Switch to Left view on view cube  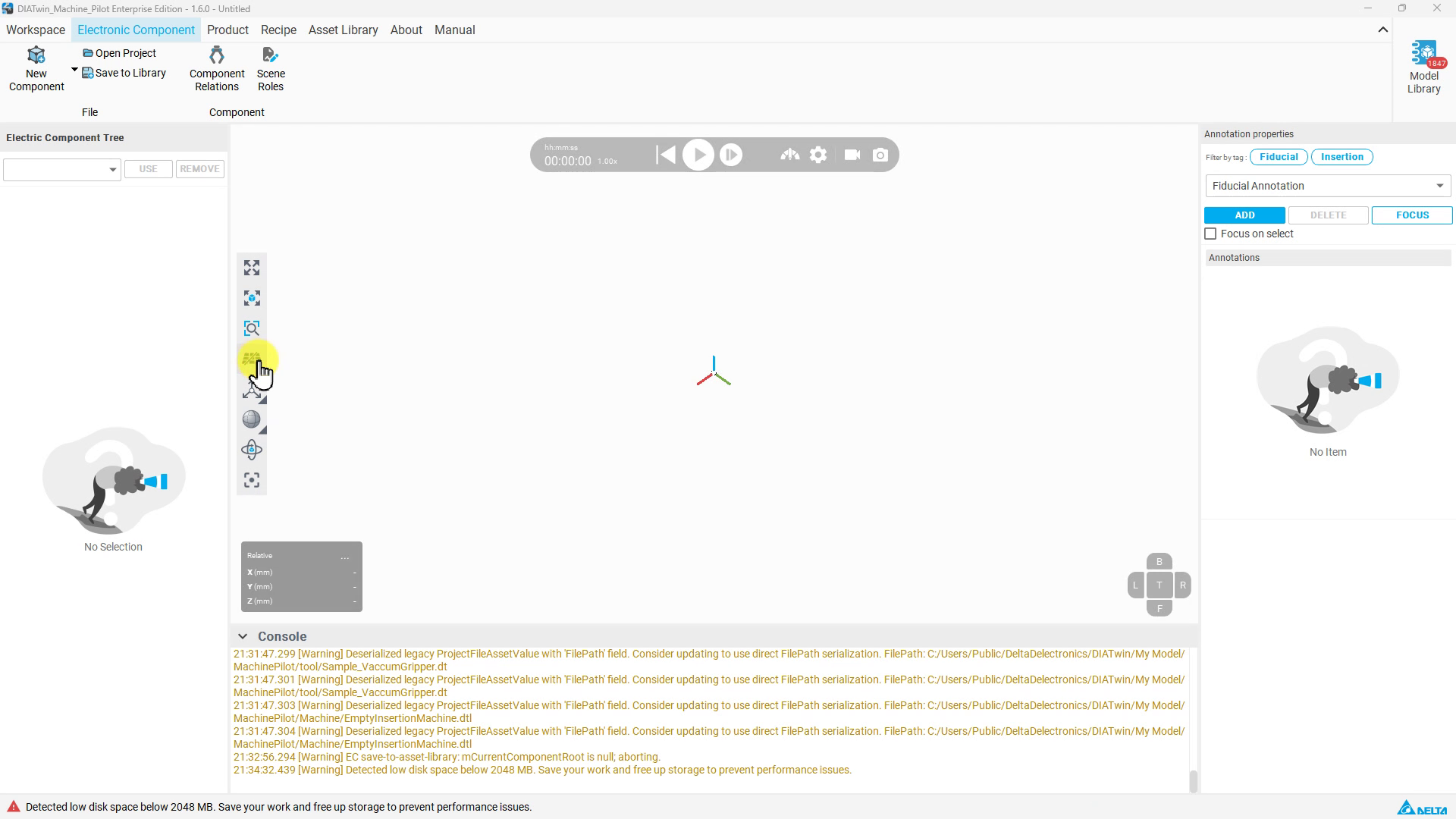1135,585
